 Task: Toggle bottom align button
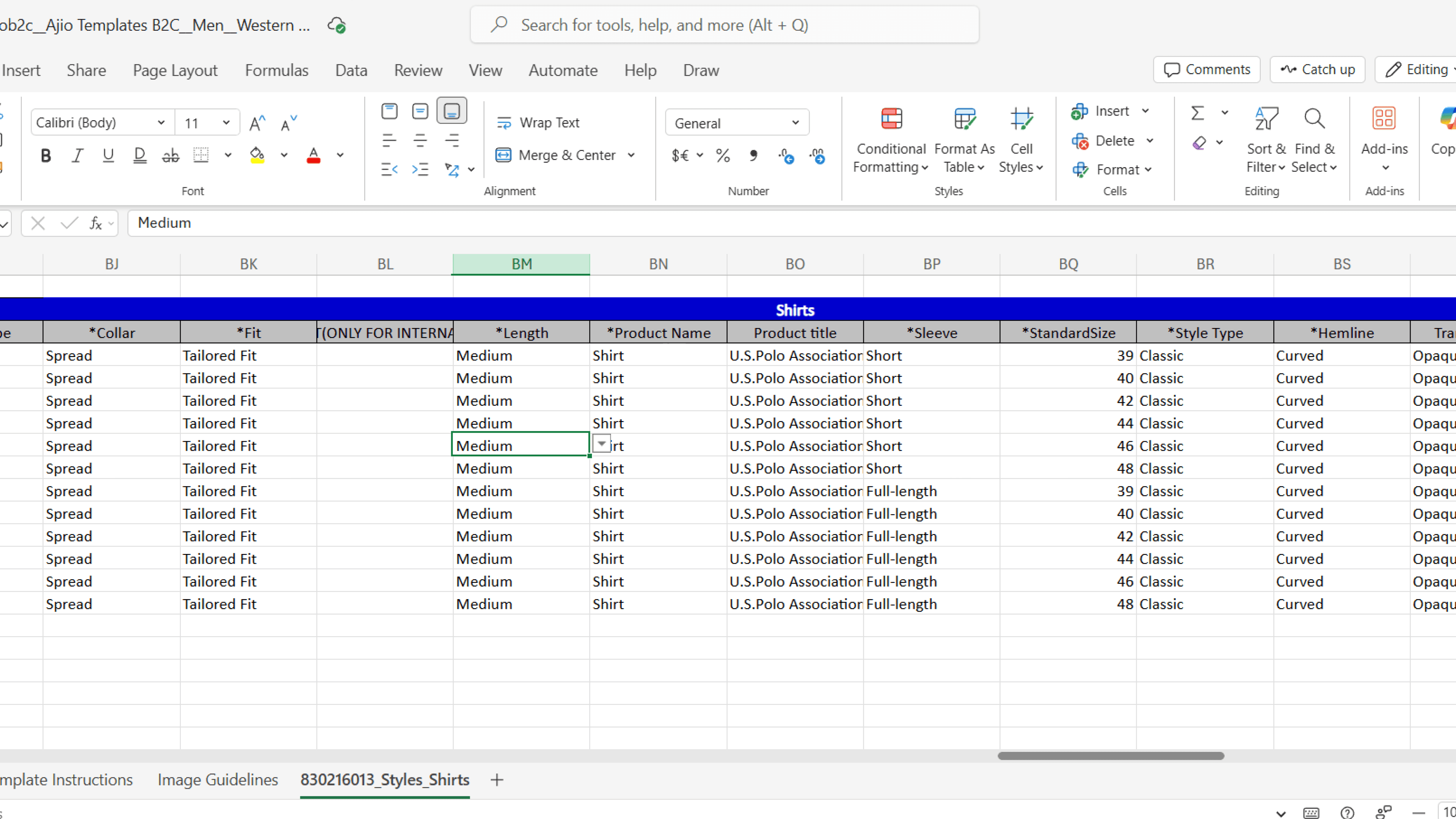pyautogui.click(x=451, y=111)
